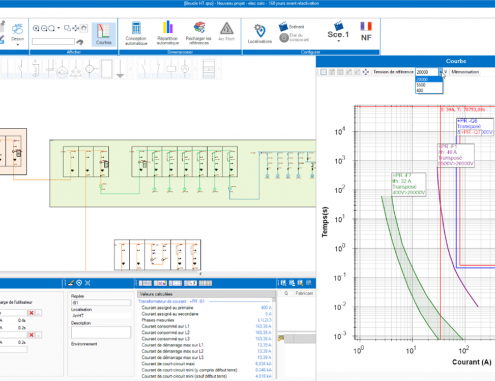495x381 pixels.
Task: Click the zoom out magnifier
Action: (44, 28)
